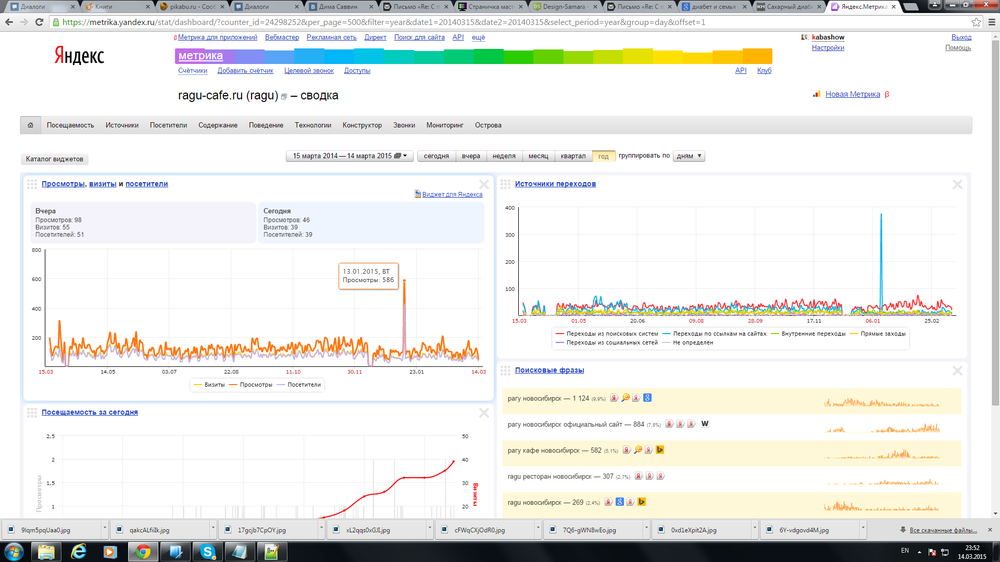Screen dimensions: 1000x562
Task: Open the Содержание menu
Action: point(218,125)
